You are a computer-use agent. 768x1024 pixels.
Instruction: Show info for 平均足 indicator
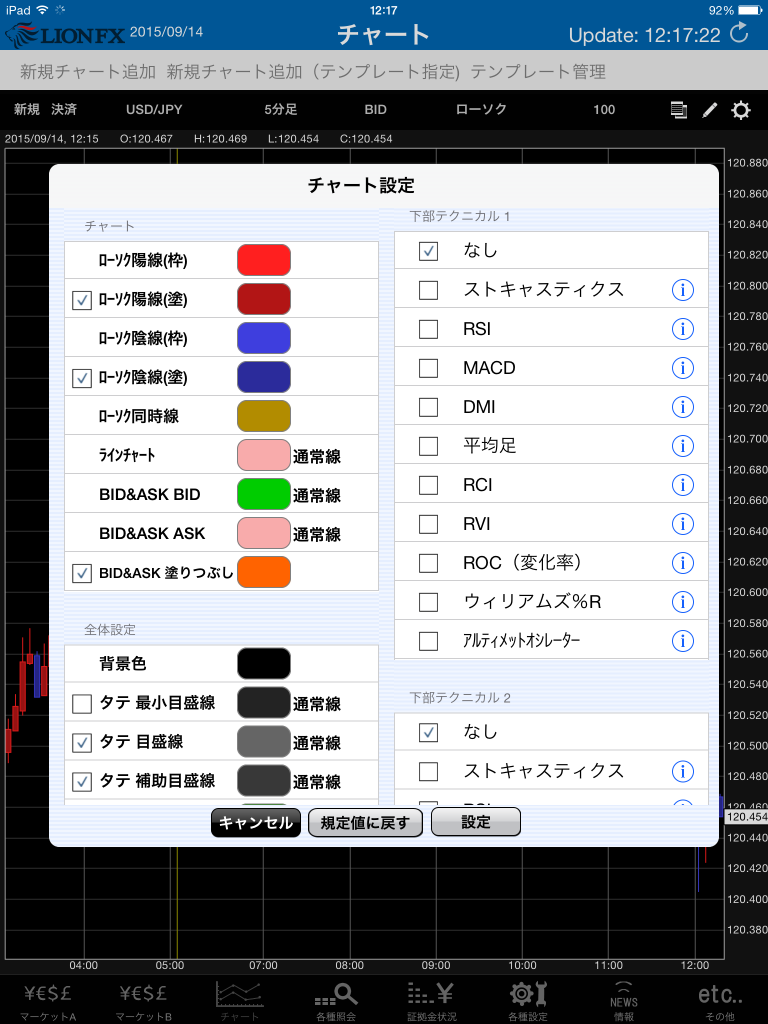pyautogui.click(x=682, y=446)
